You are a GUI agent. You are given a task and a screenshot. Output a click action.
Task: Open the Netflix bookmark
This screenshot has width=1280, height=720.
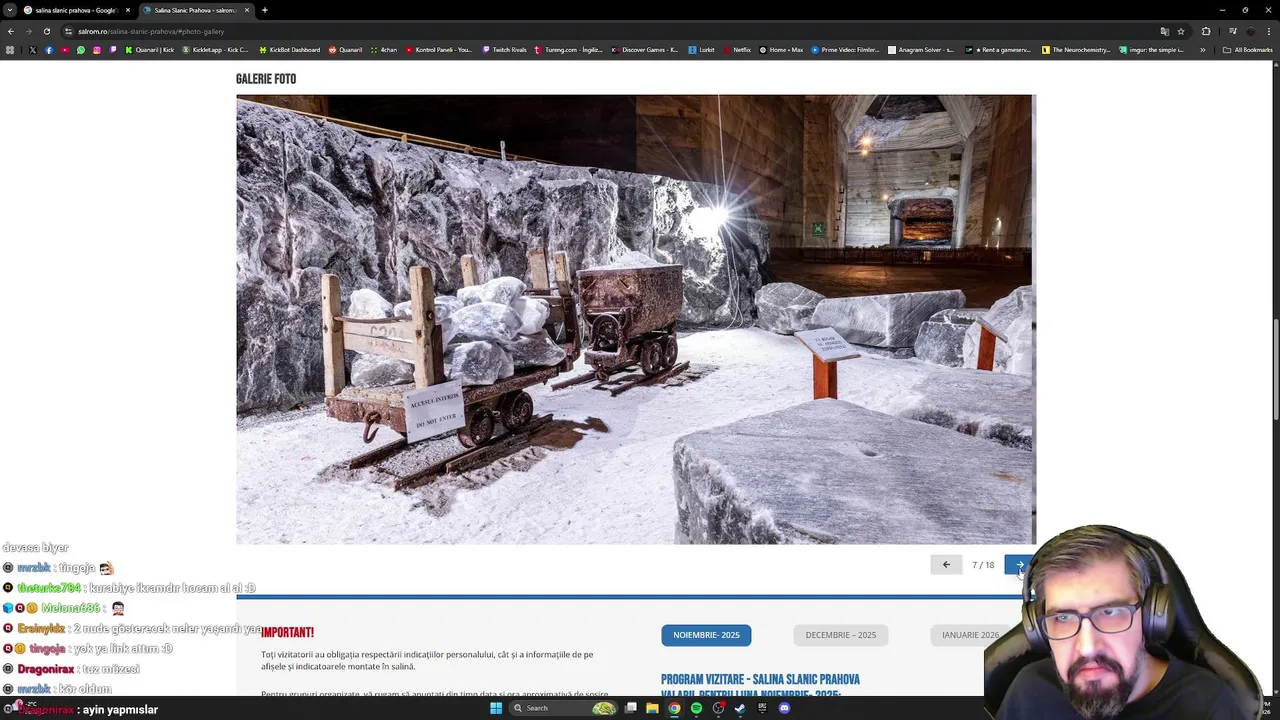737,49
